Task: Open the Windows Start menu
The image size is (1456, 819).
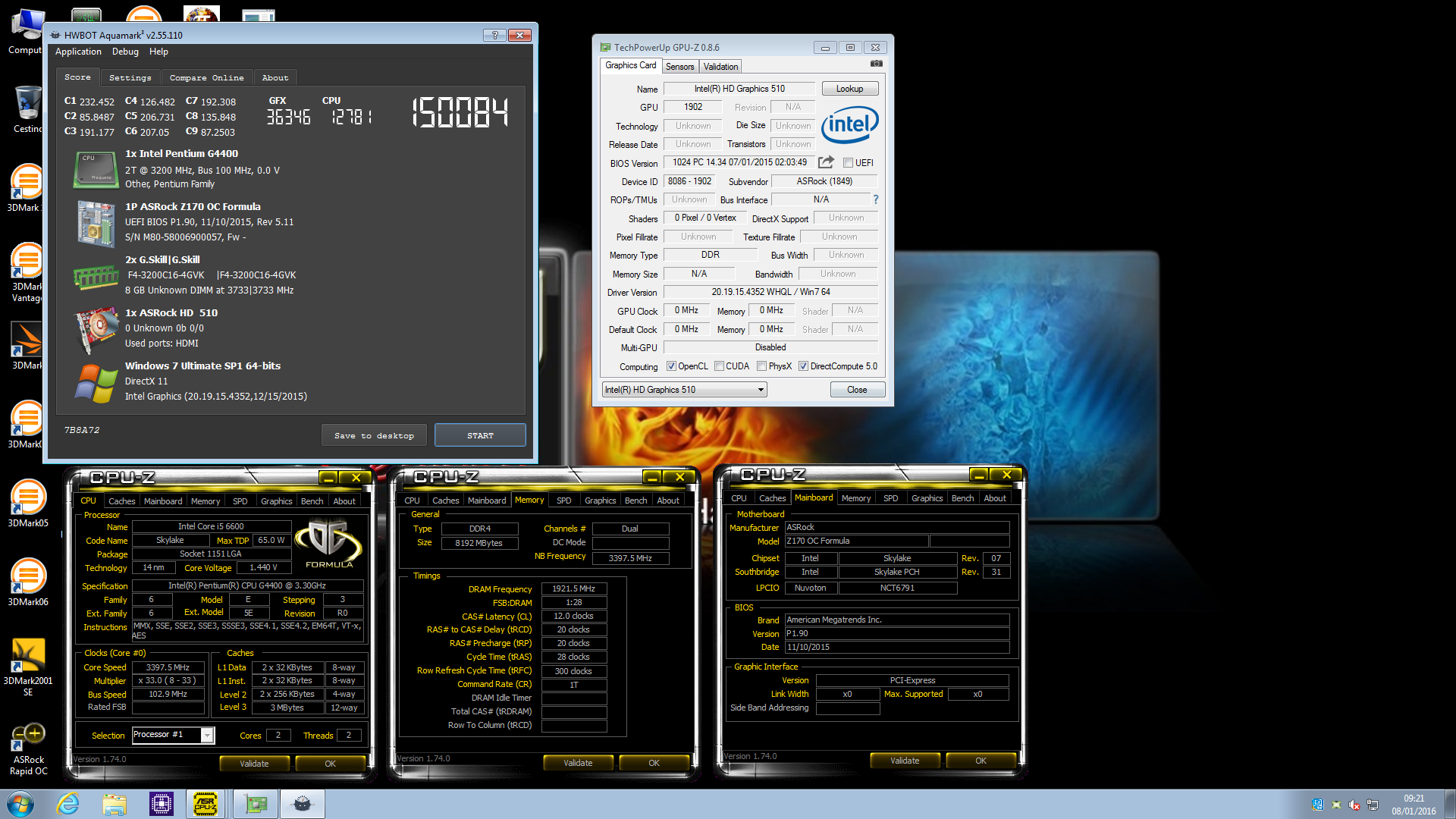Action: click(20, 804)
